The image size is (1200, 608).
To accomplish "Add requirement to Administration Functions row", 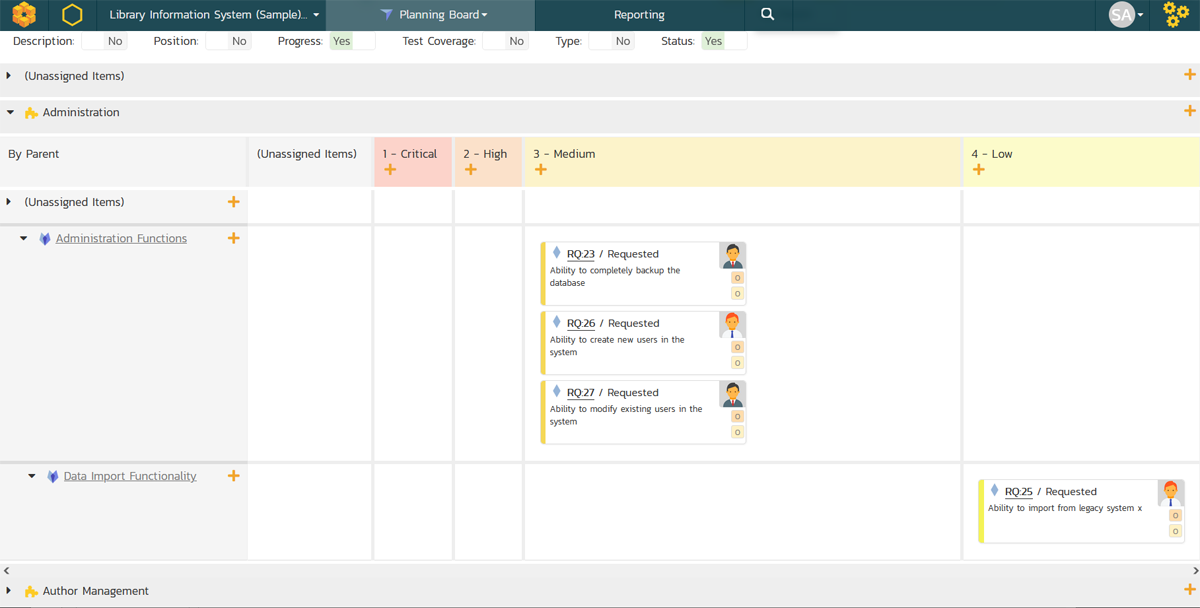I will 233,239.
